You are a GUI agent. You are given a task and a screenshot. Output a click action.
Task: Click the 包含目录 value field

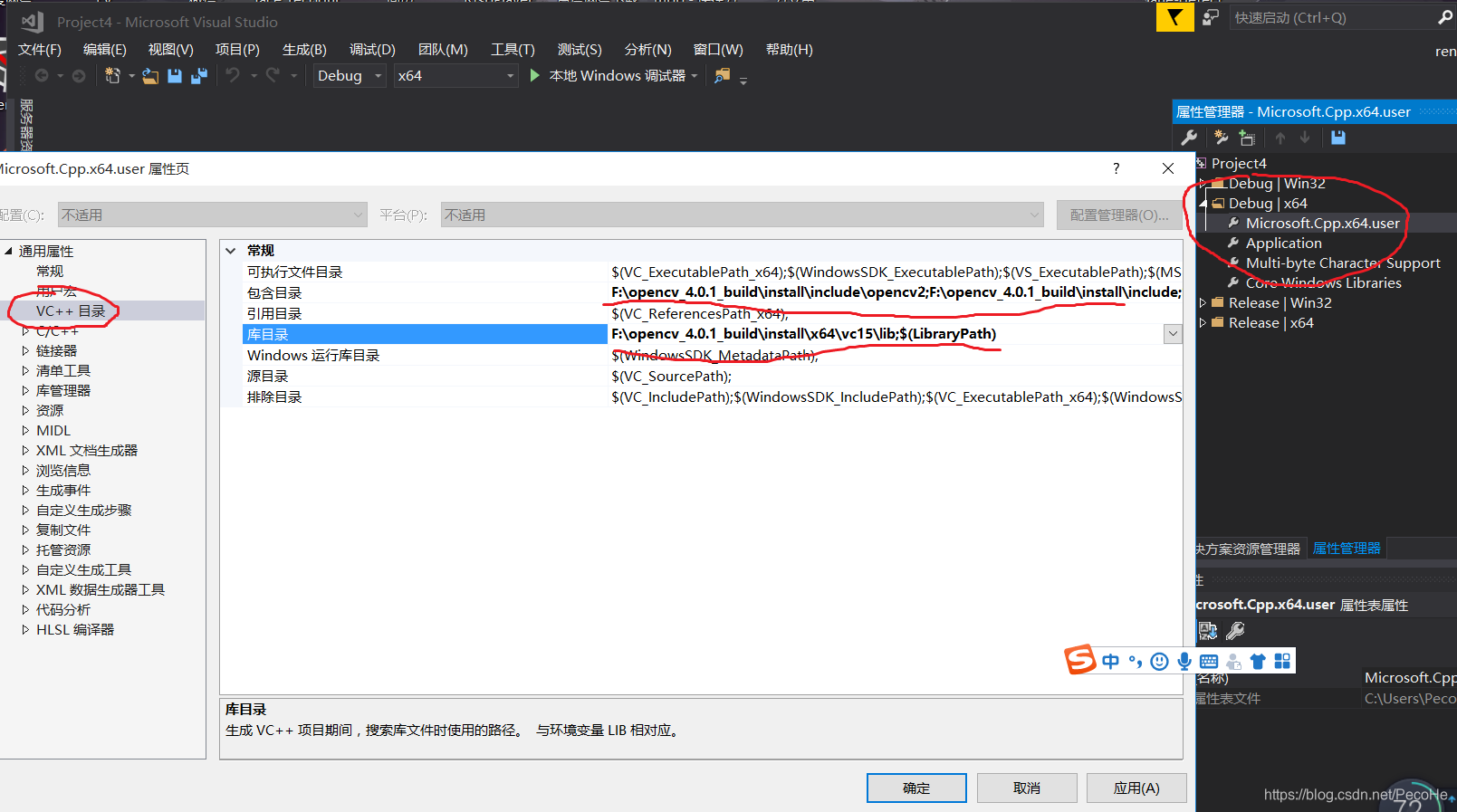pos(895,292)
